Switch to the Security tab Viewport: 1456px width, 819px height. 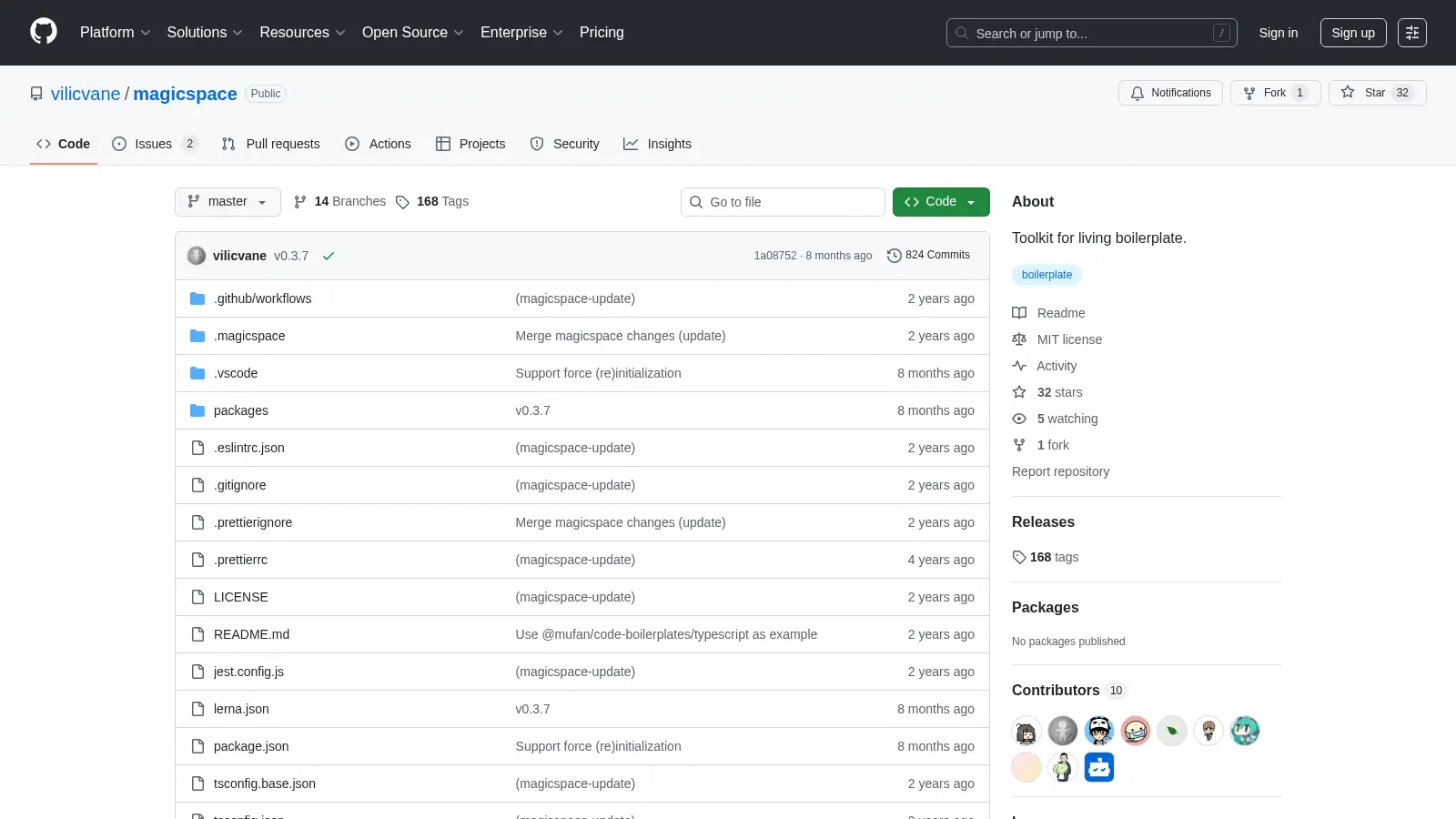coord(565,144)
